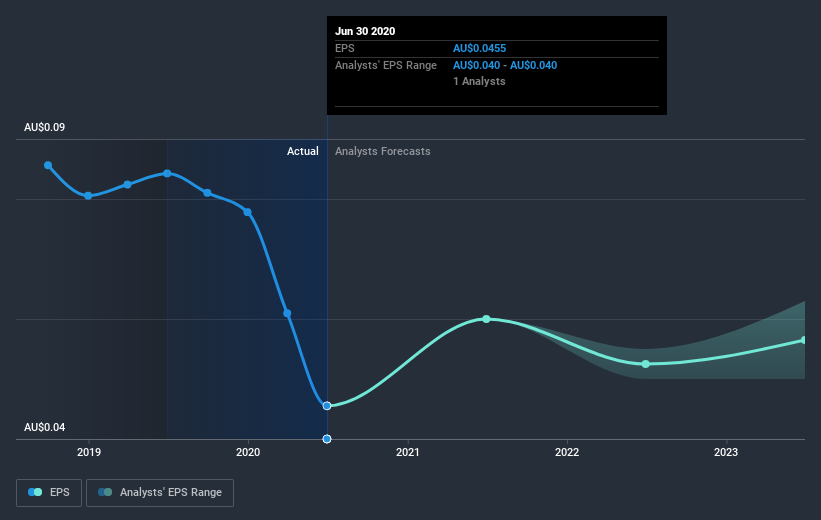Click the 2019 axis label

click(x=89, y=452)
